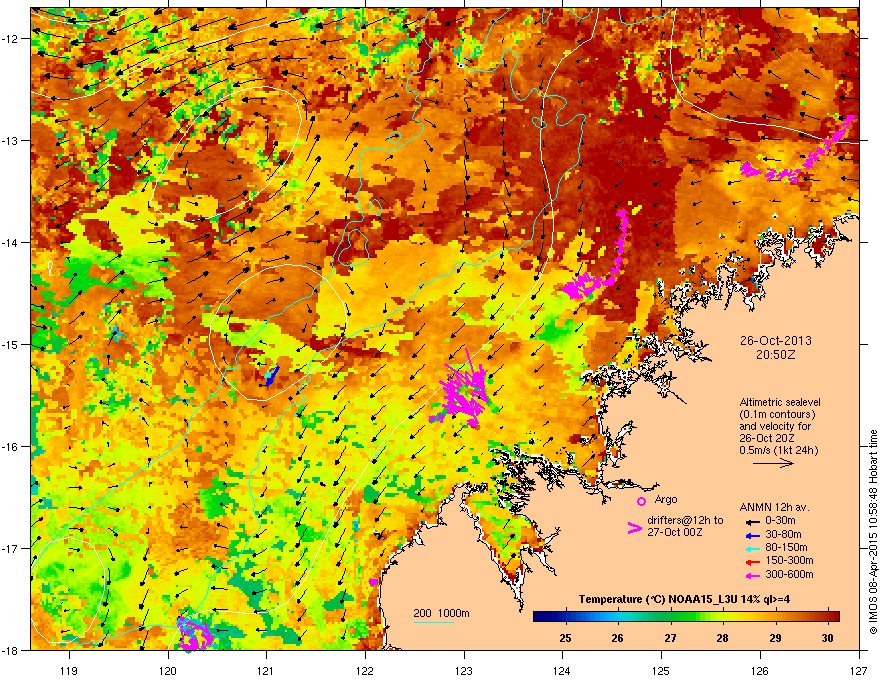The image size is (880, 680).
Task: Click the longitude axis label 122
Action: 365,670
